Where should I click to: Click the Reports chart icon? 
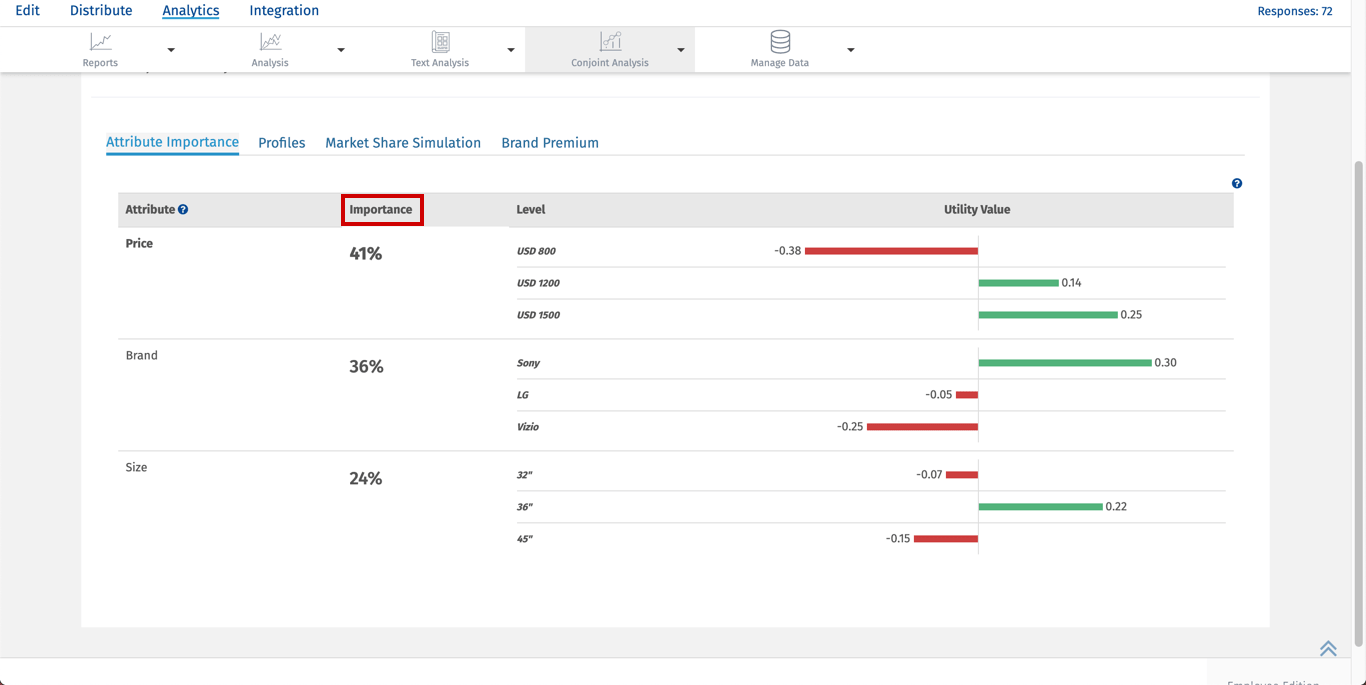click(100, 42)
